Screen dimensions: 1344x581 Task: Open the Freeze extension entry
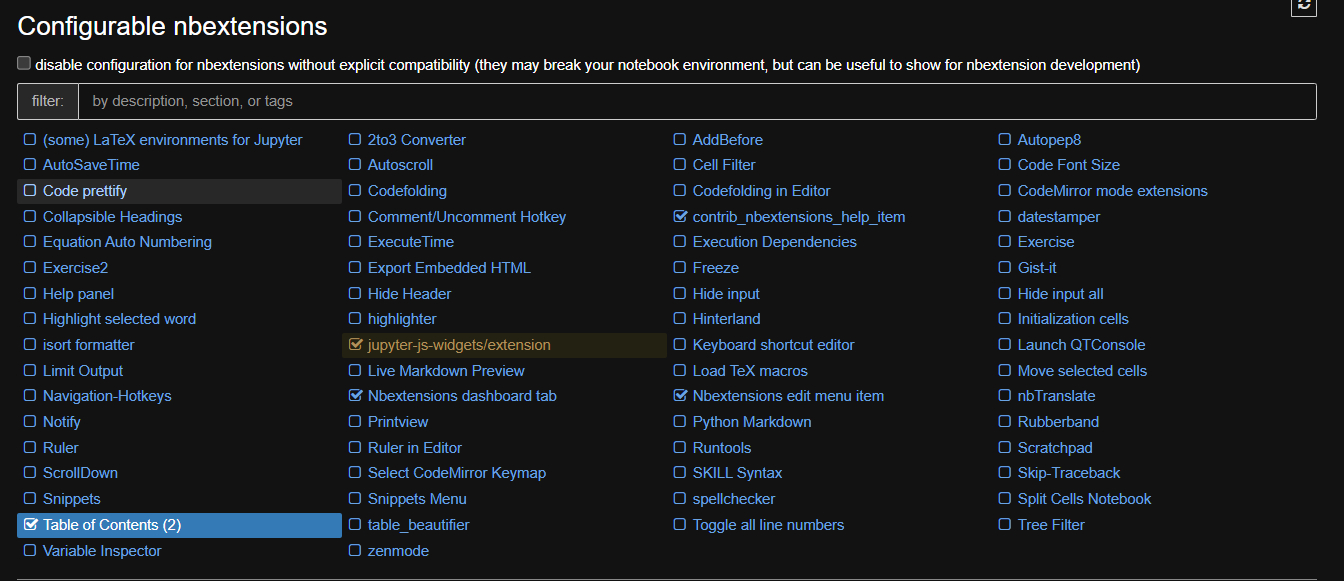pos(716,268)
